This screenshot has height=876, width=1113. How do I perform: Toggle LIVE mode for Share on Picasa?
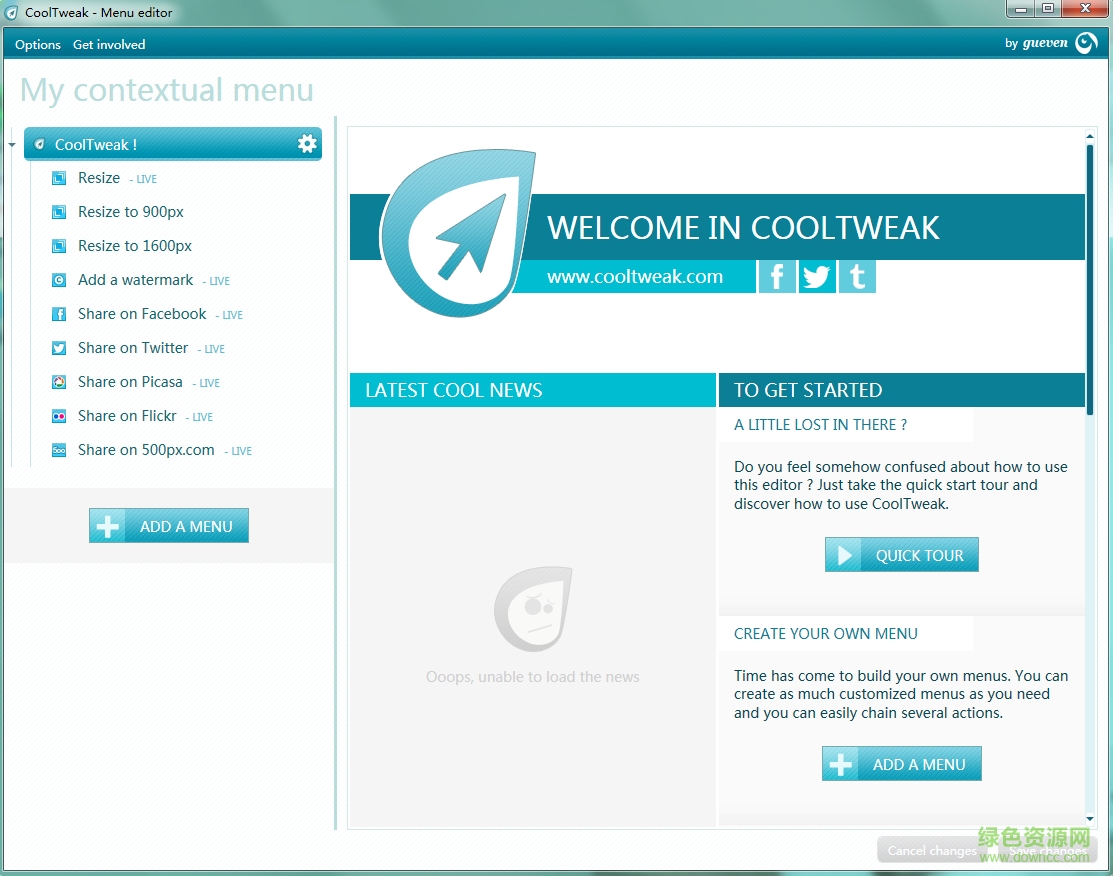[207, 383]
